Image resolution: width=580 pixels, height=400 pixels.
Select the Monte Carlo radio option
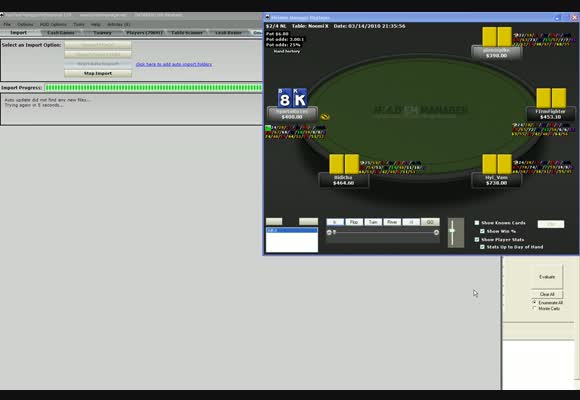tap(535, 308)
